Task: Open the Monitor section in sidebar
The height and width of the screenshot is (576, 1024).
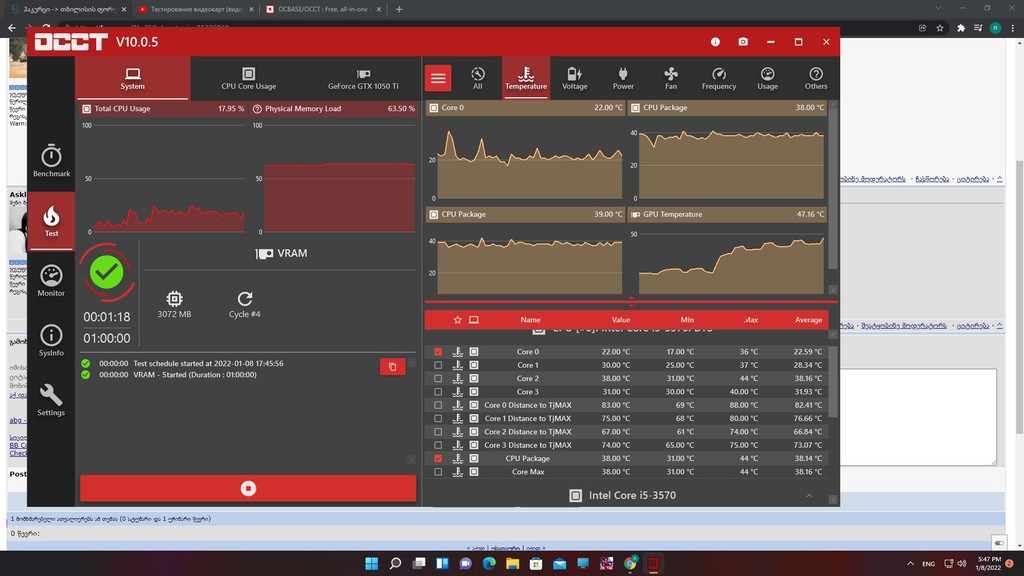Action: pos(51,281)
